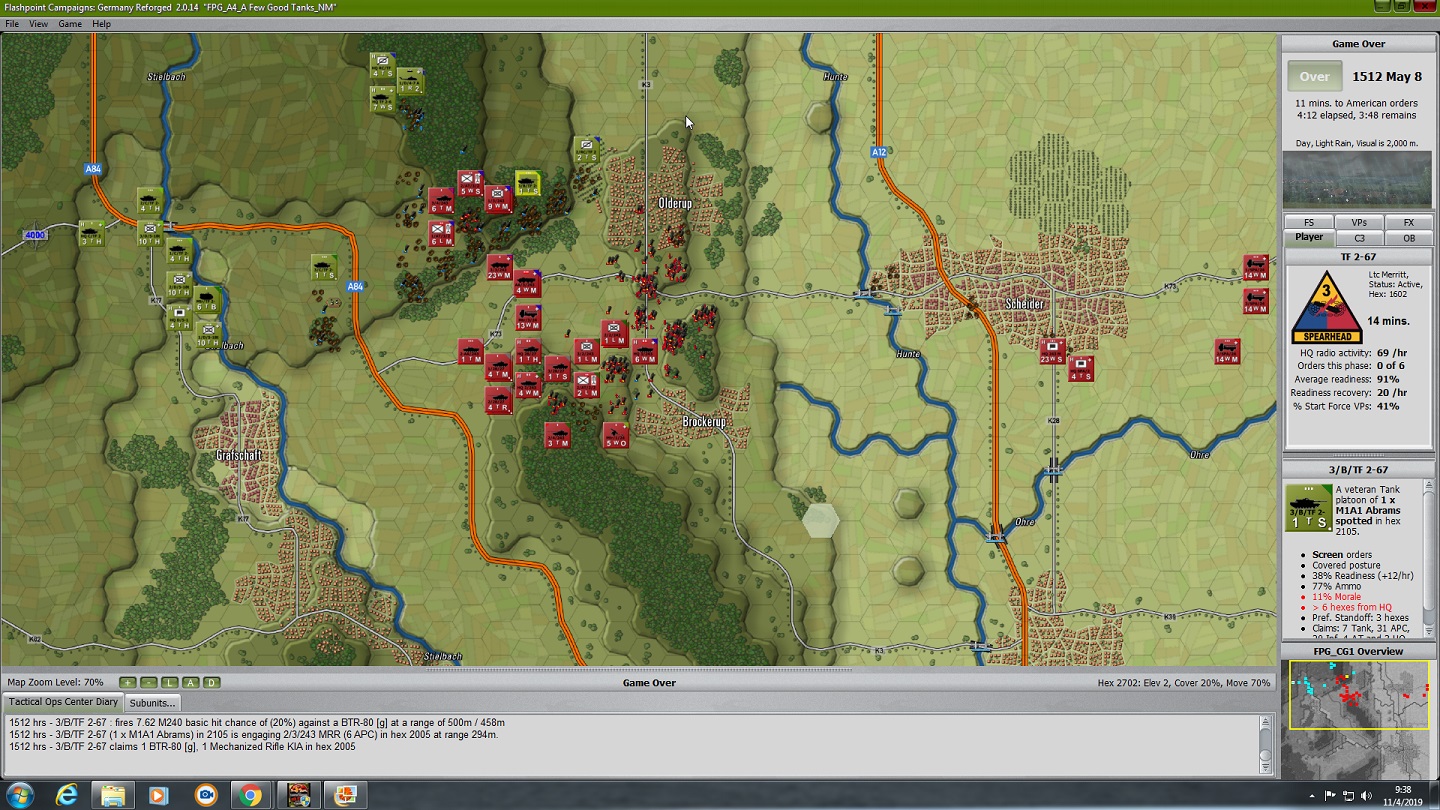Select the green 3 T H unit counter
This screenshot has height=810, width=1440.
click(91, 234)
